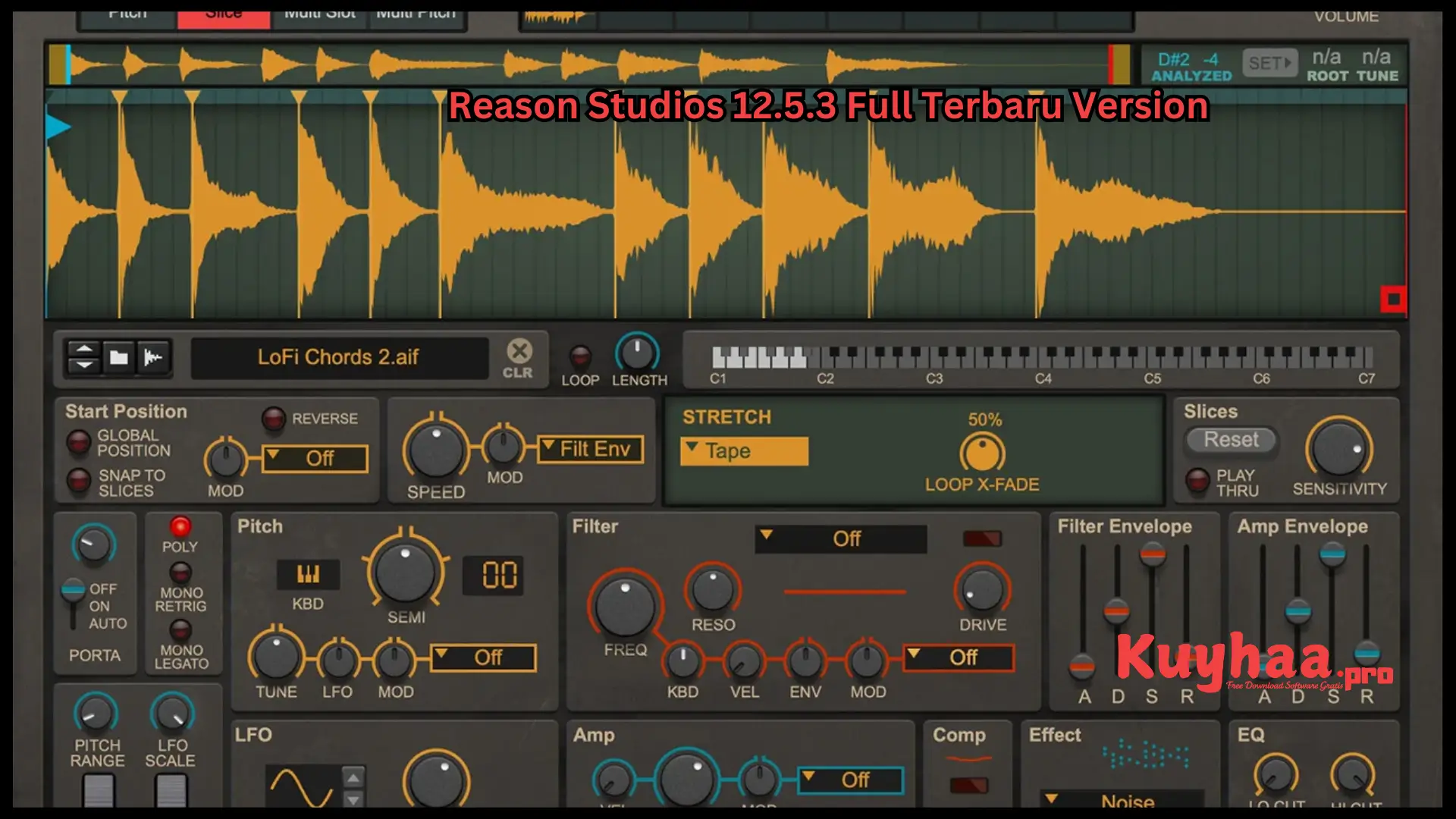Click the Filter DRIVE knob

(982, 590)
